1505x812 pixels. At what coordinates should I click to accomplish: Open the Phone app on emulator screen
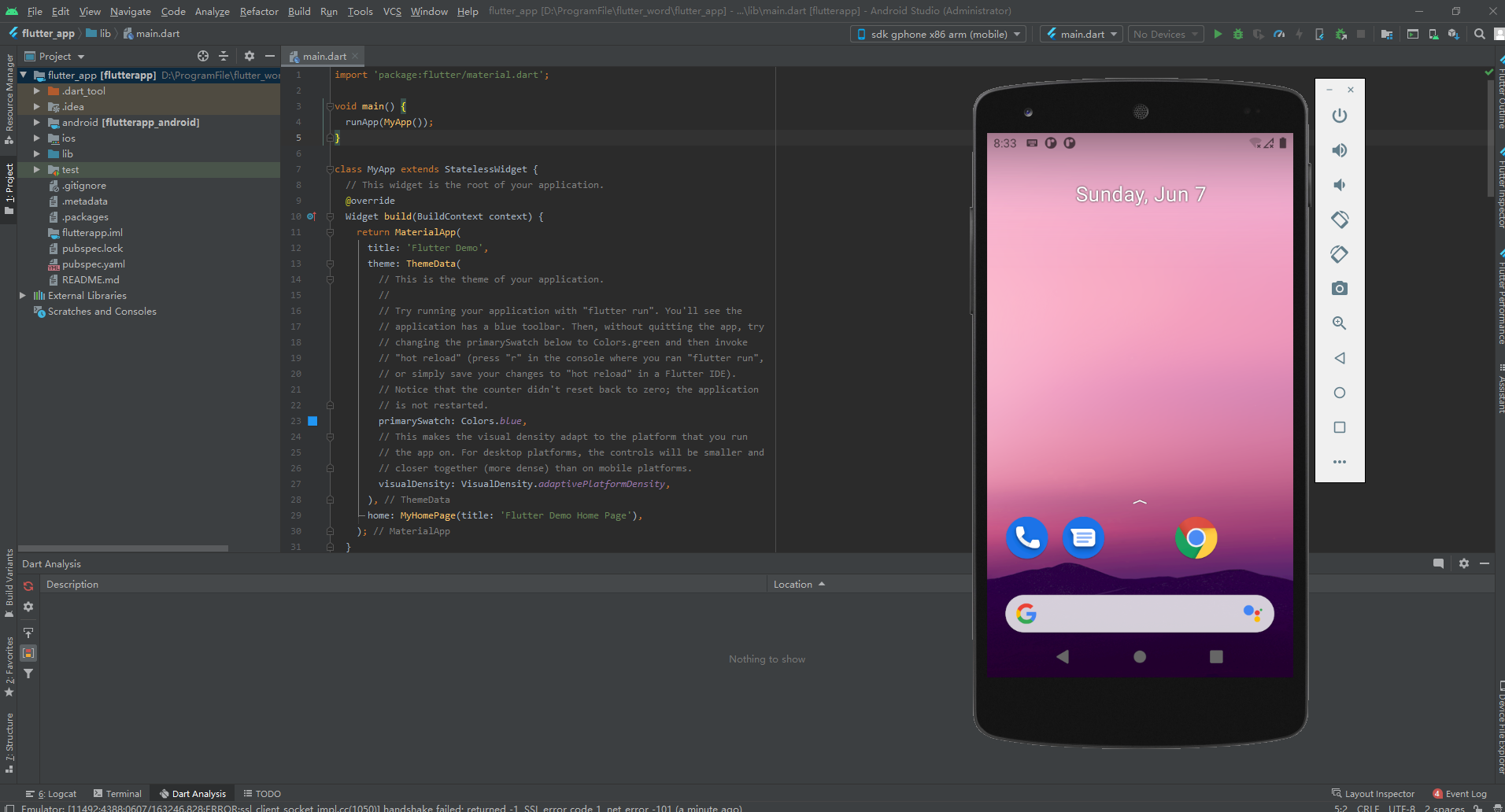[1026, 538]
